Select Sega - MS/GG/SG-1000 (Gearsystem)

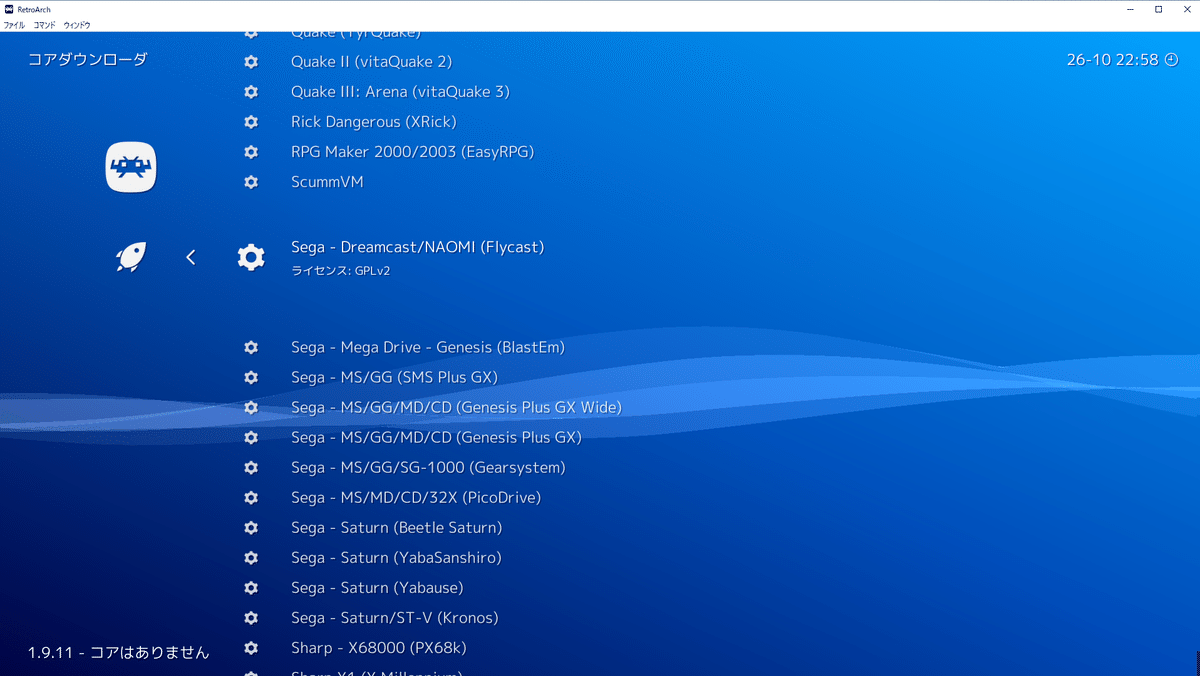[428, 467]
